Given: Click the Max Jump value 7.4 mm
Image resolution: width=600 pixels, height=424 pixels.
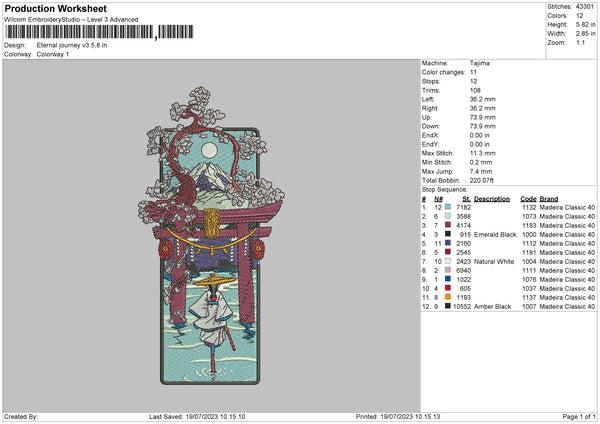Looking at the screenshot, I should [x=481, y=171].
